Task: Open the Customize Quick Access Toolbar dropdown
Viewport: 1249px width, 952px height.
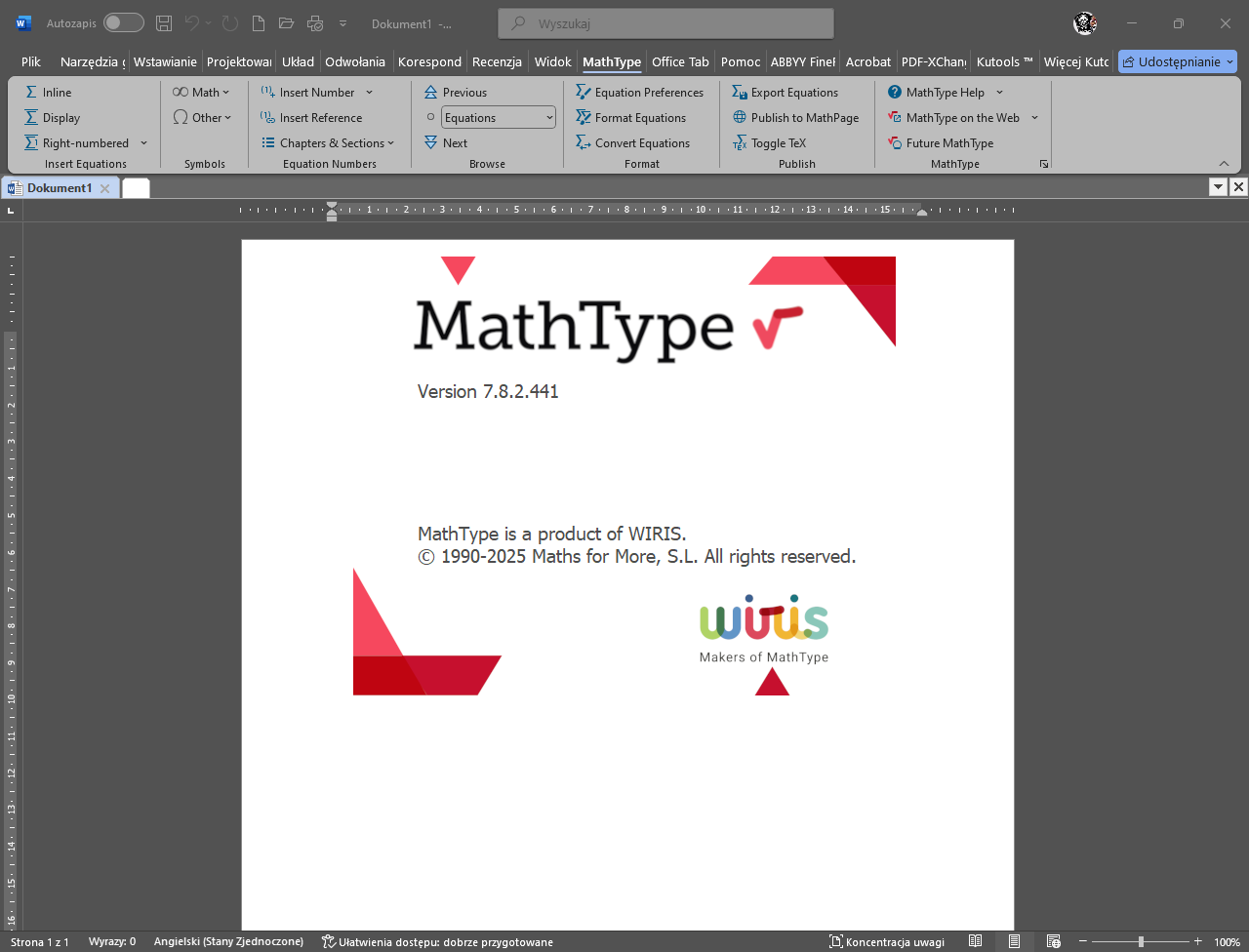Action: (x=342, y=23)
